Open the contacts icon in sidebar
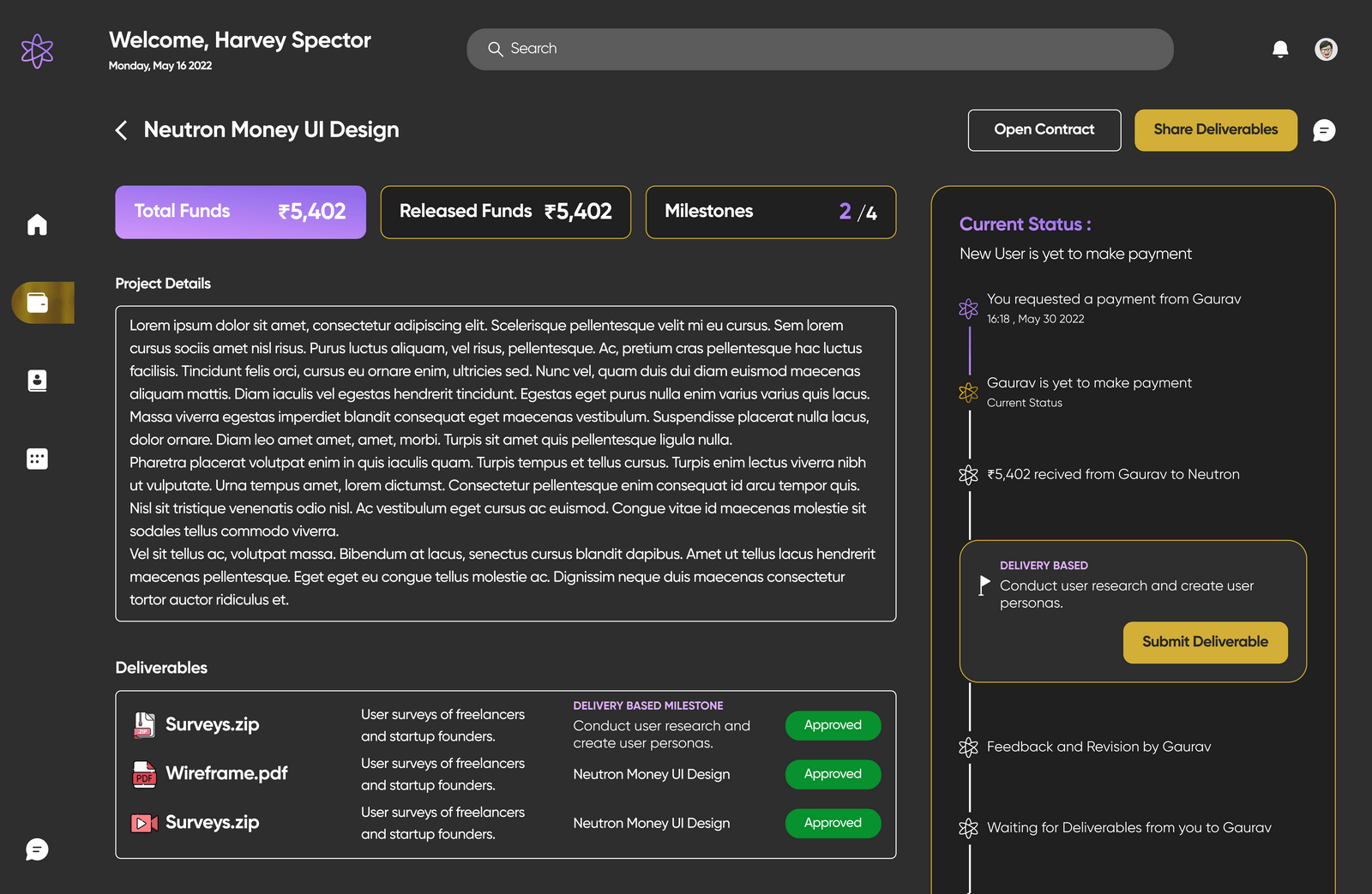This screenshot has height=894, width=1372. (x=37, y=381)
